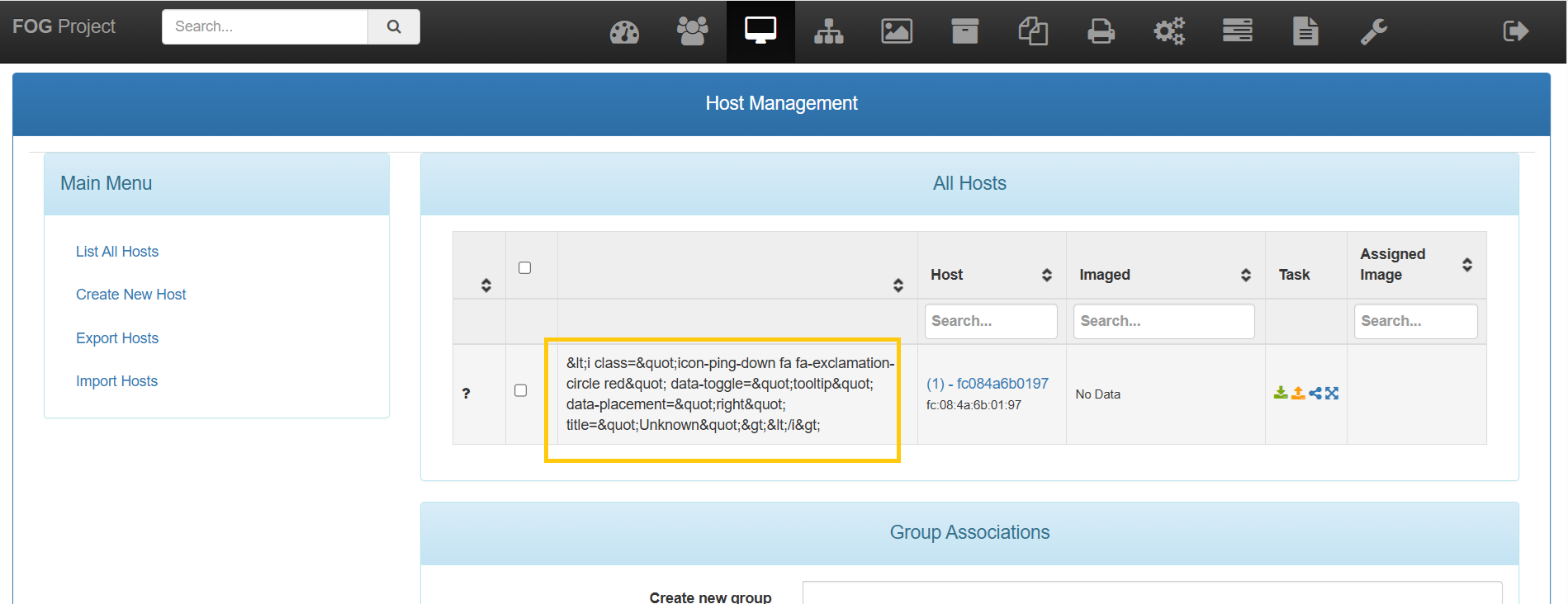Sort by the ping status column arrows
The width and height of the screenshot is (1568, 604).
tap(898, 285)
